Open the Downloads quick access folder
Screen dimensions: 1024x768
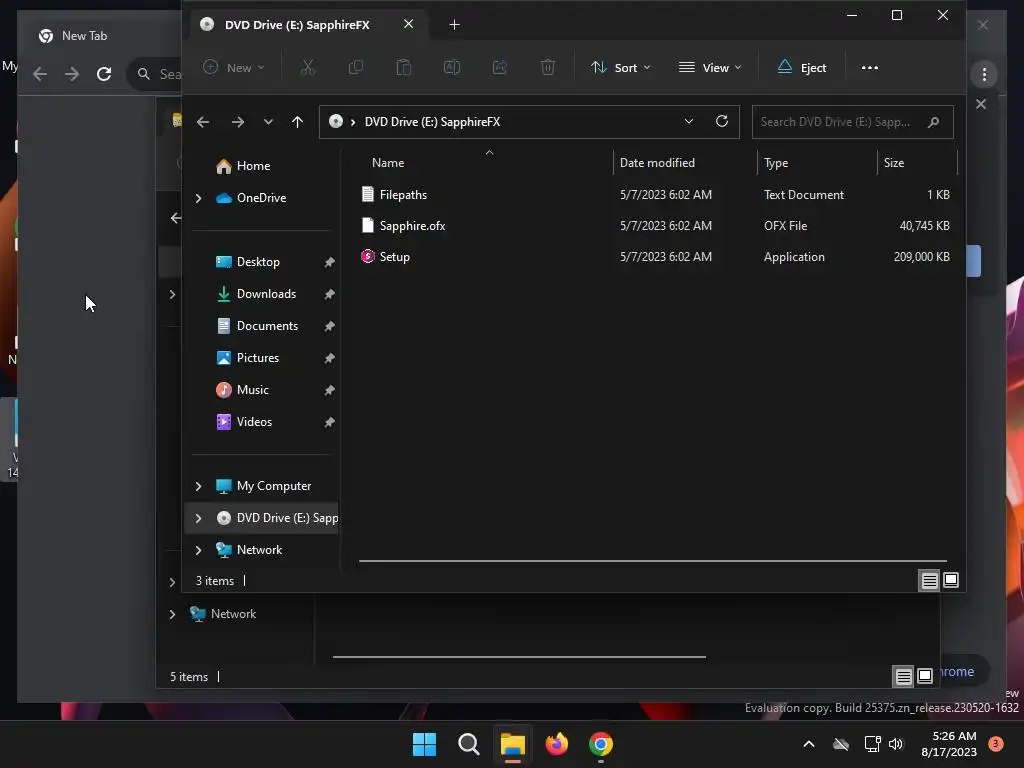[266, 294]
